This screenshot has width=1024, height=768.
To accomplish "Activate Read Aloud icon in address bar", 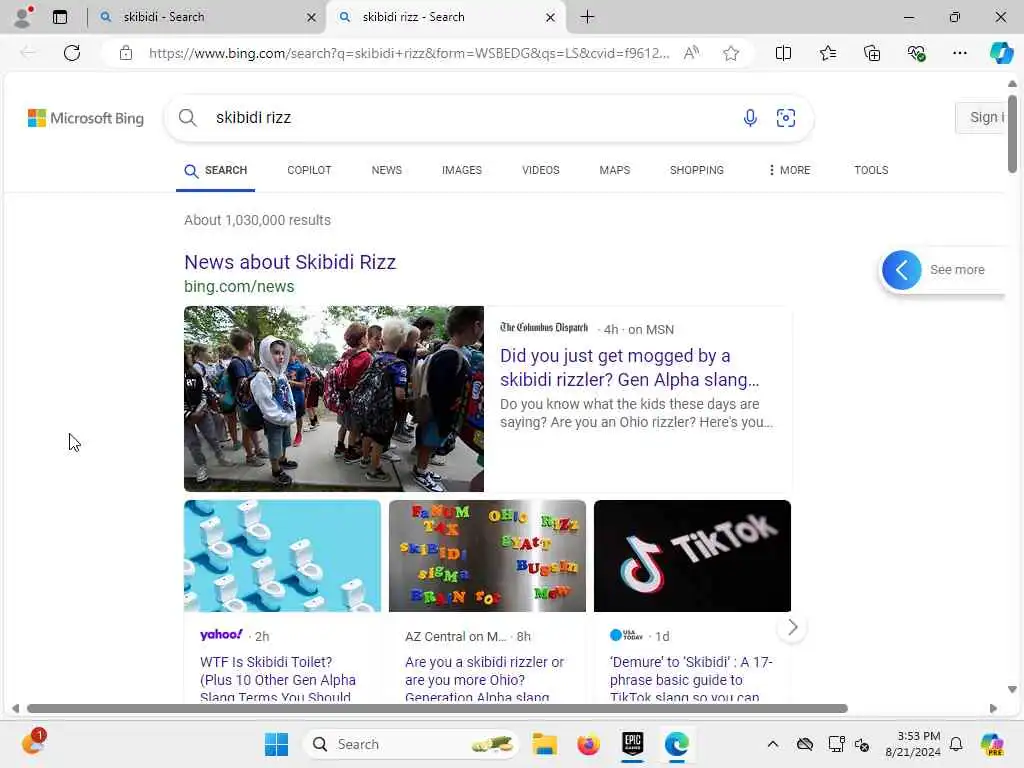I will click(x=691, y=53).
